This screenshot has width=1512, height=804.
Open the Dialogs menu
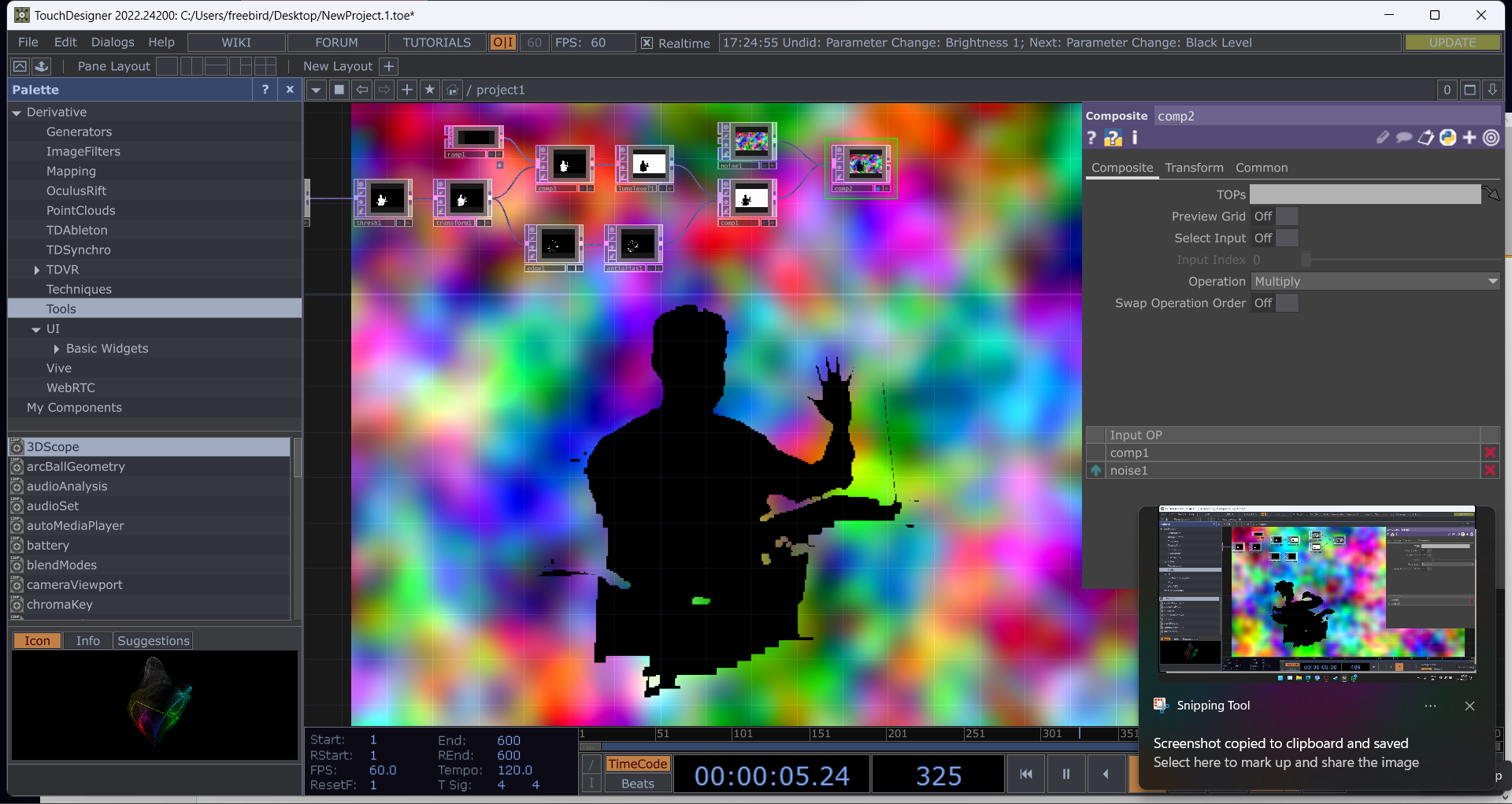tap(113, 43)
